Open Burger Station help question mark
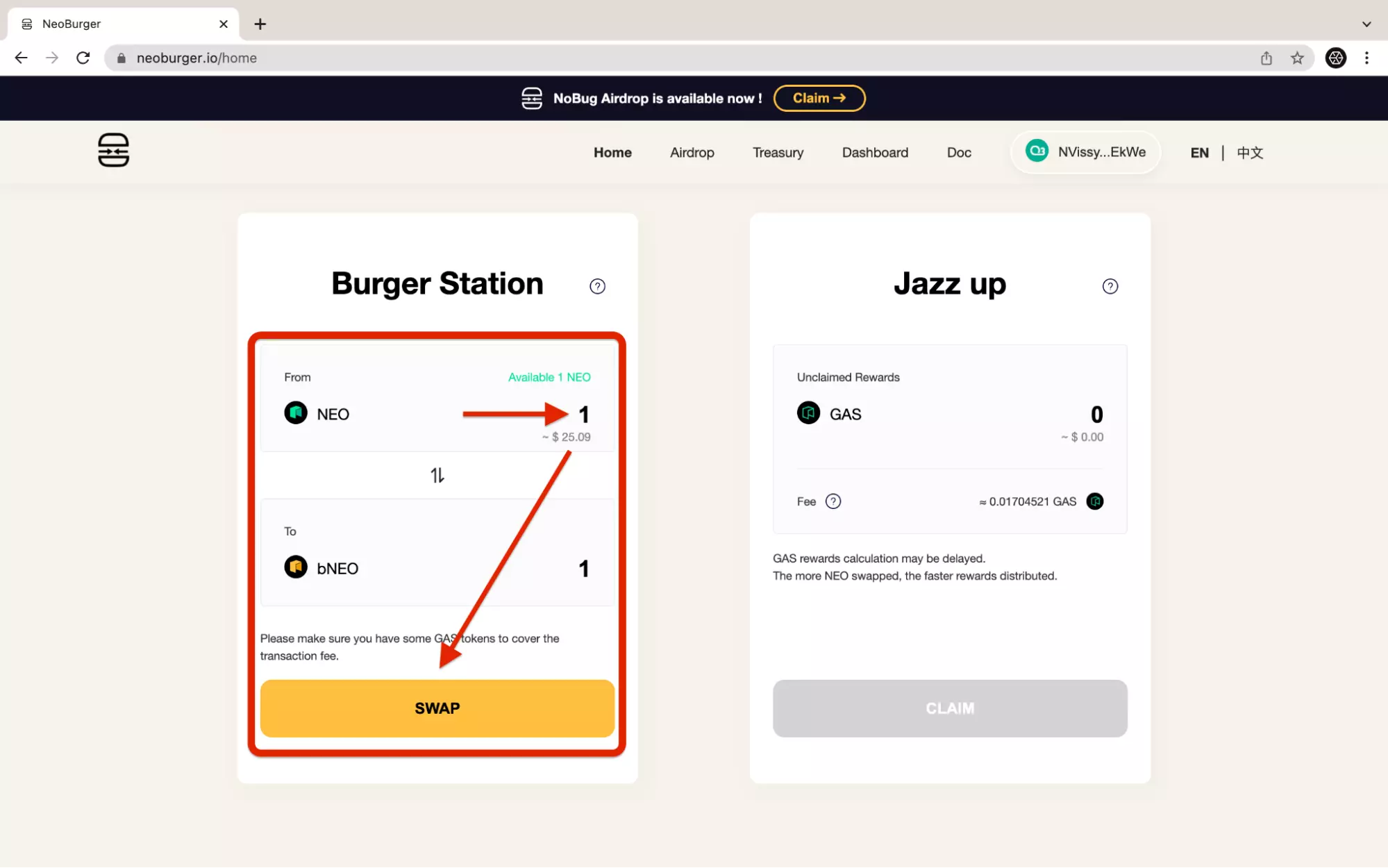1388x868 pixels. (x=597, y=286)
